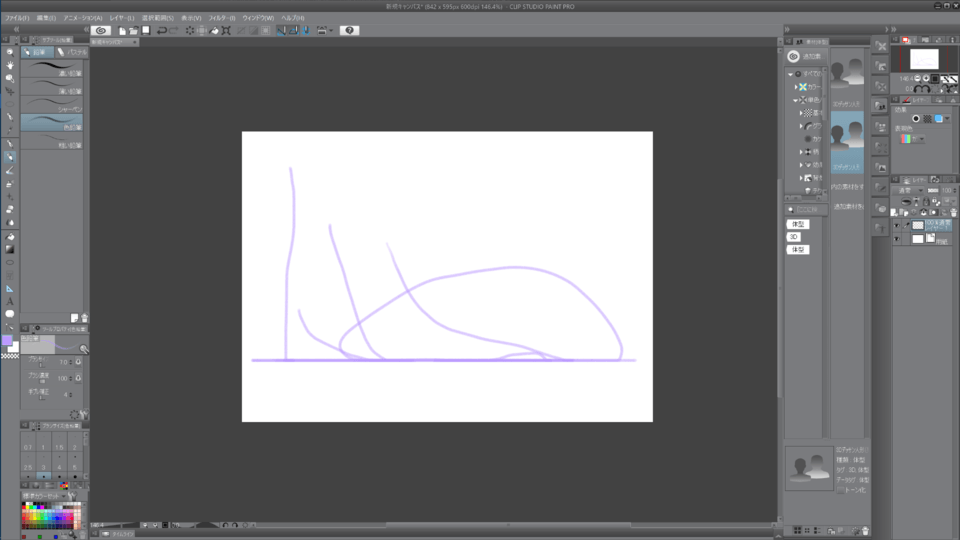Click the Undo arrow icon
The width and height of the screenshot is (960, 540).
(x=162, y=31)
